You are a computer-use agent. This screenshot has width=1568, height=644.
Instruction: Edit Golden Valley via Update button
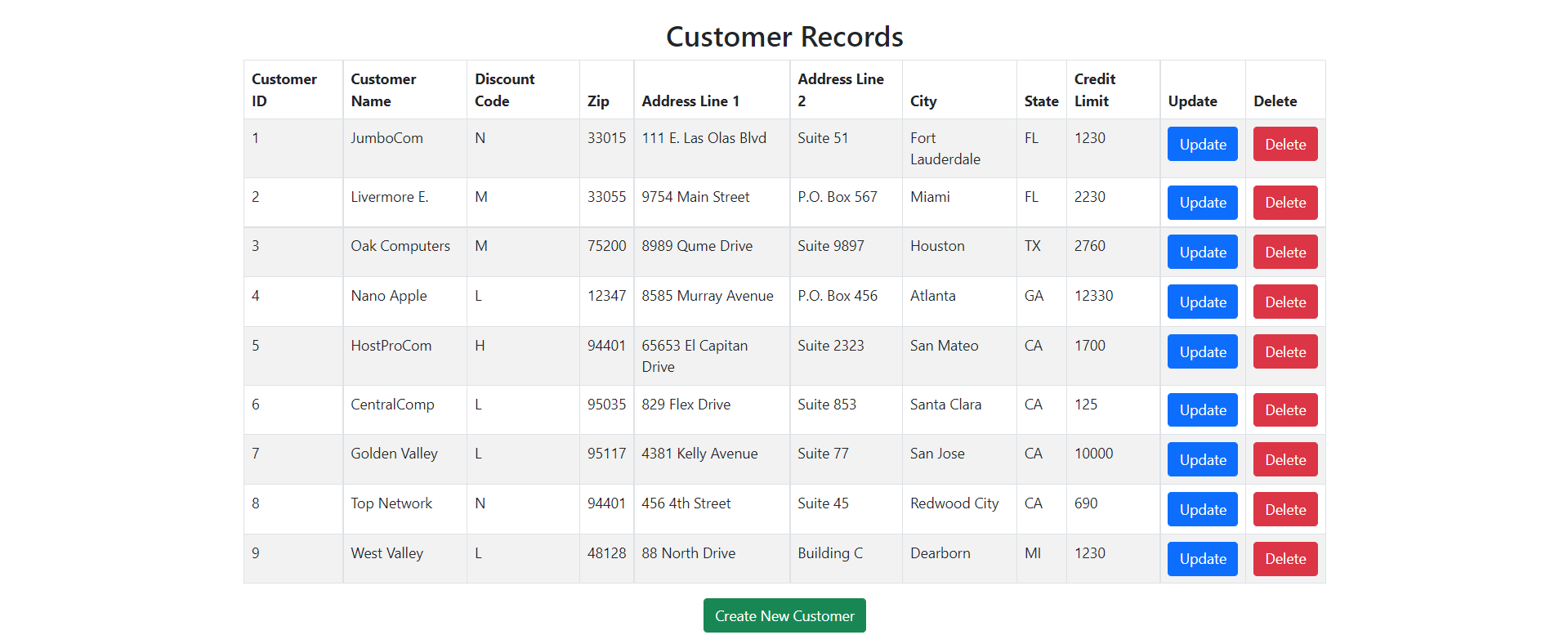point(1202,459)
